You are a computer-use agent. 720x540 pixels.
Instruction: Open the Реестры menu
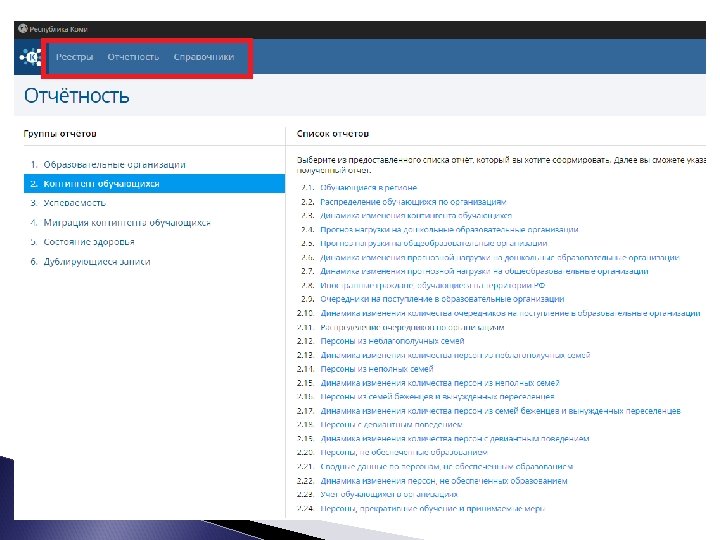pos(74,57)
